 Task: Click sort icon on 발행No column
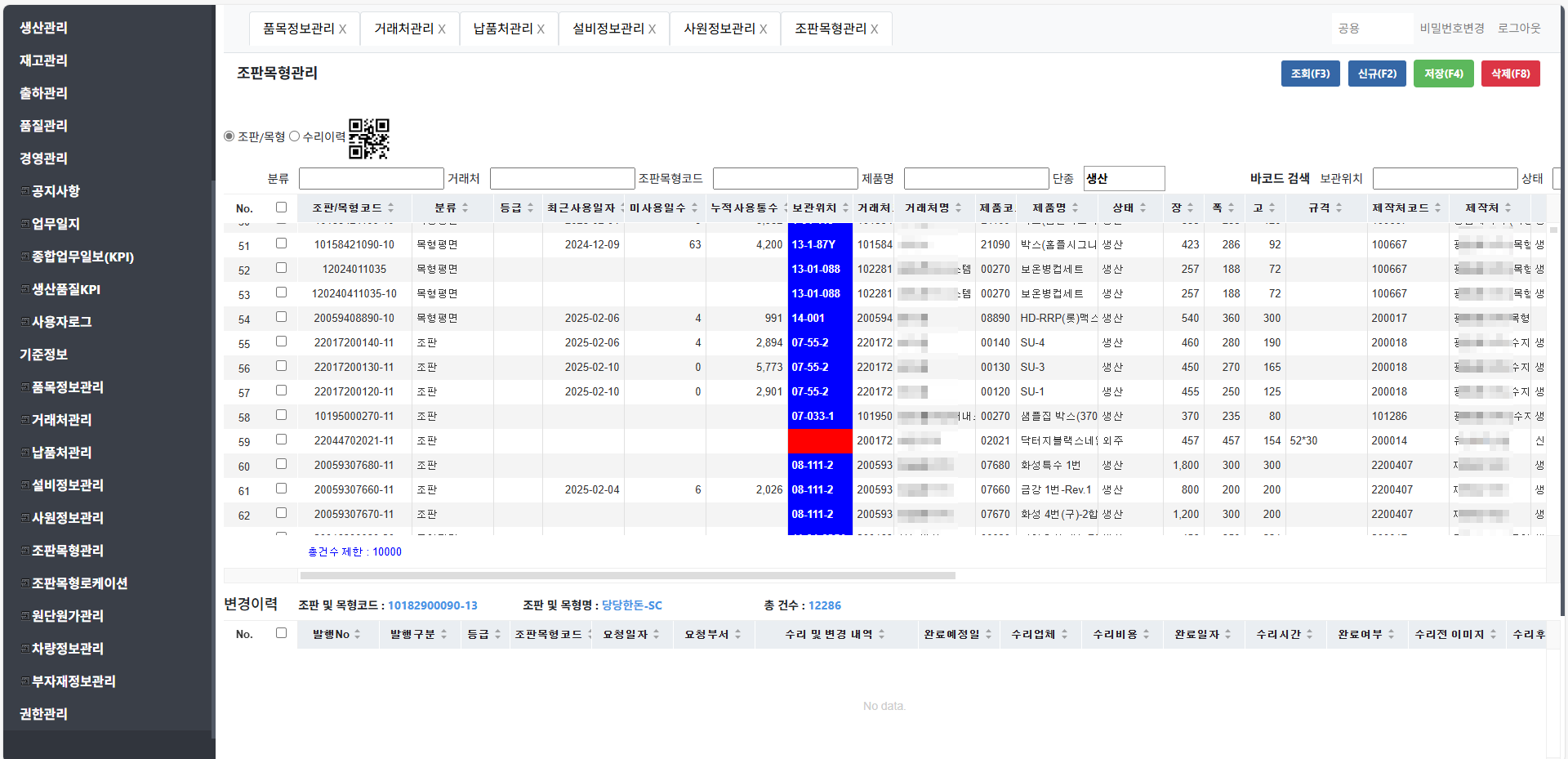coord(358,635)
